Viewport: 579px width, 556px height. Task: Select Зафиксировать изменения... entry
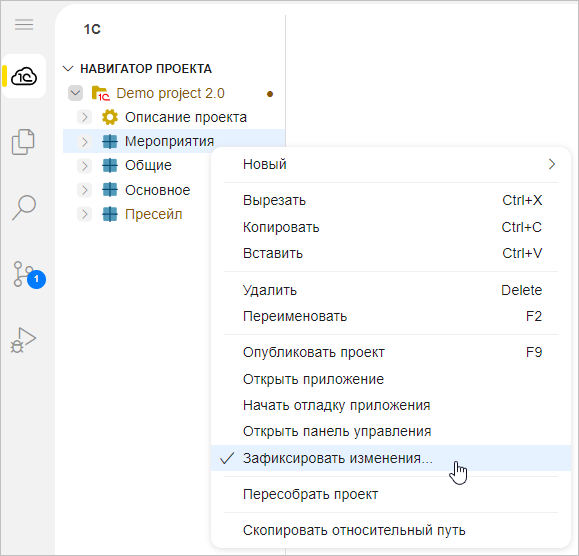coord(391,458)
